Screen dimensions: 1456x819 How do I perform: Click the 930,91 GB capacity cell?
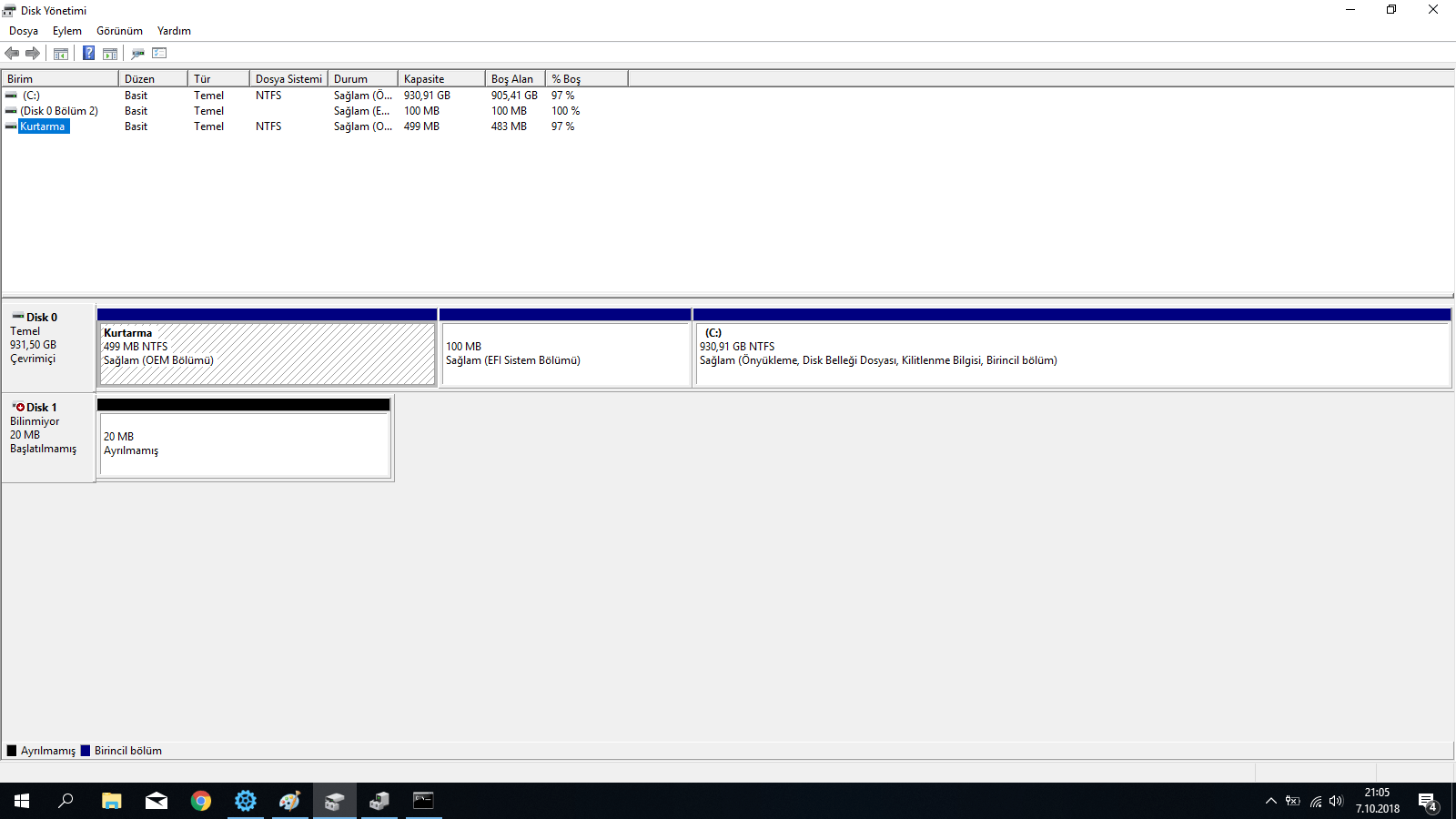click(x=427, y=96)
